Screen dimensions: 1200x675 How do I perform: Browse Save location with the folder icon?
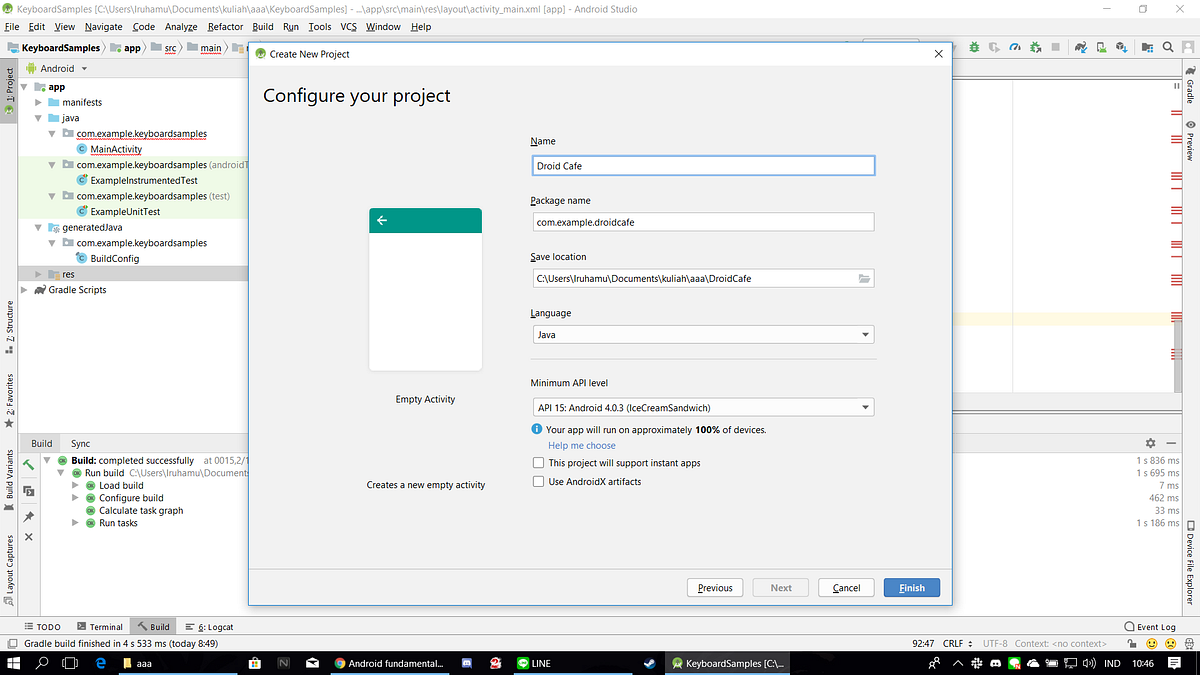(864, 278)
